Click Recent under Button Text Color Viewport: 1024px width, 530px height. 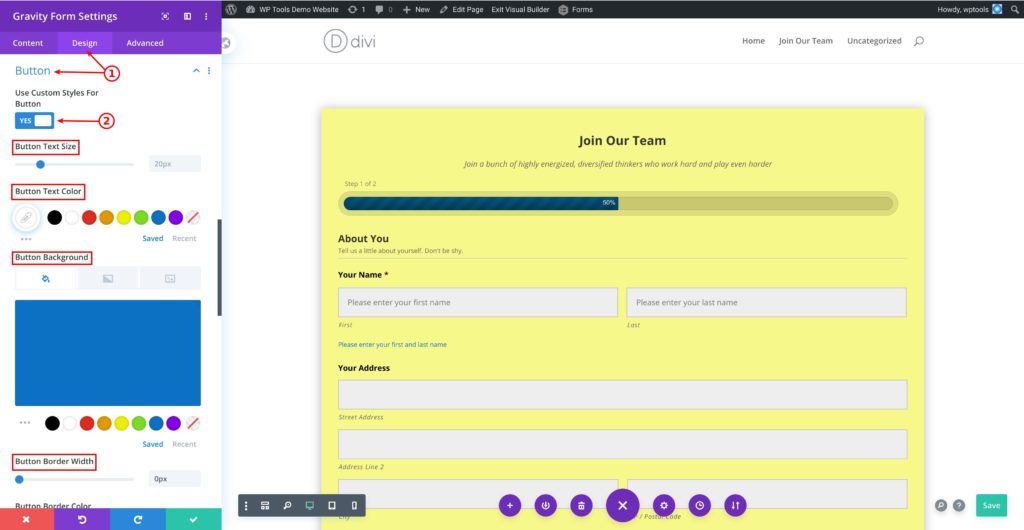(184, 238)
